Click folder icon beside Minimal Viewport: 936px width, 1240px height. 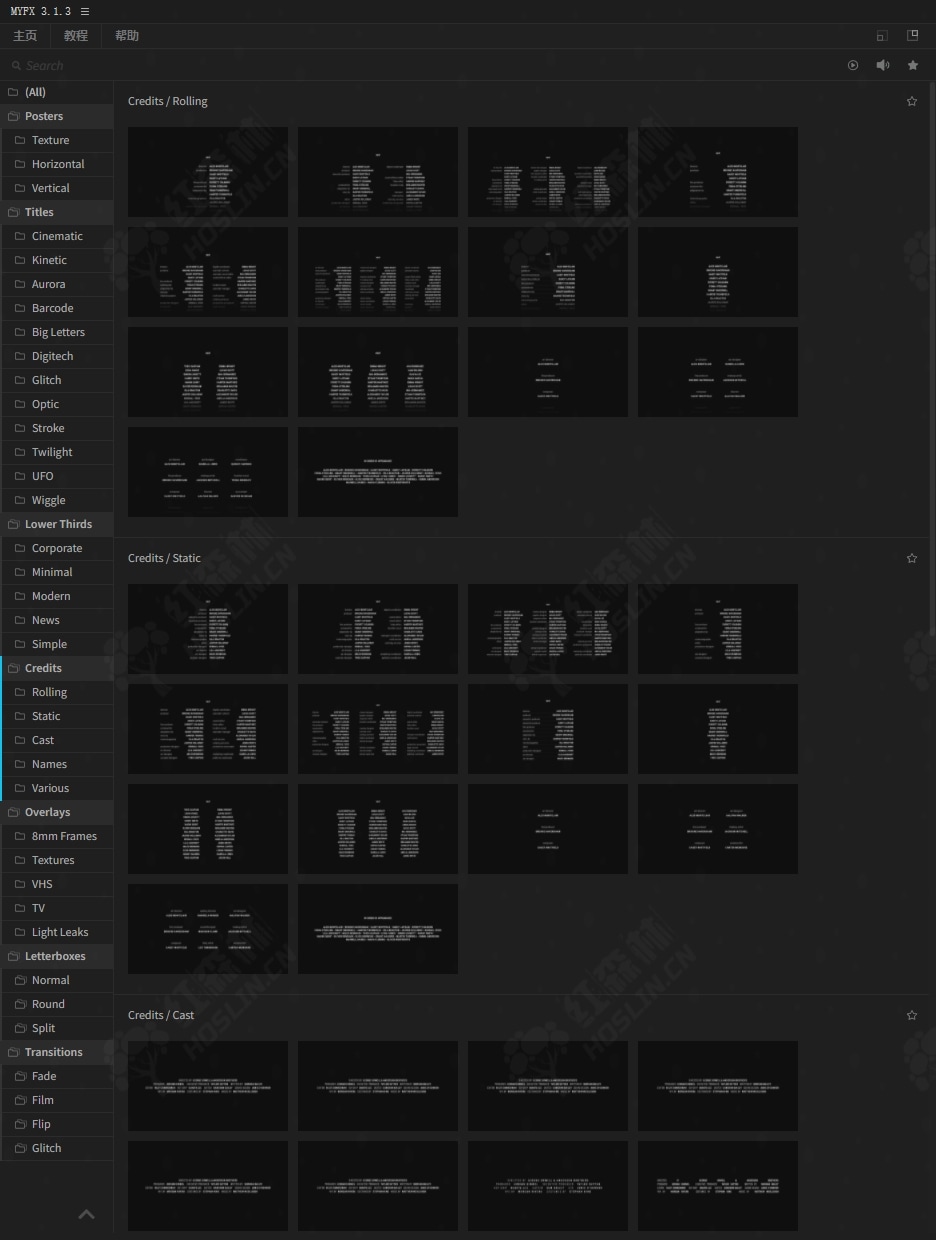coord(20,572)
